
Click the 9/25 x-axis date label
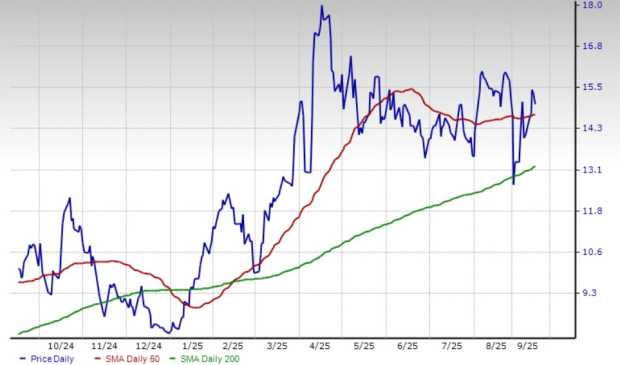click(527, 346)
